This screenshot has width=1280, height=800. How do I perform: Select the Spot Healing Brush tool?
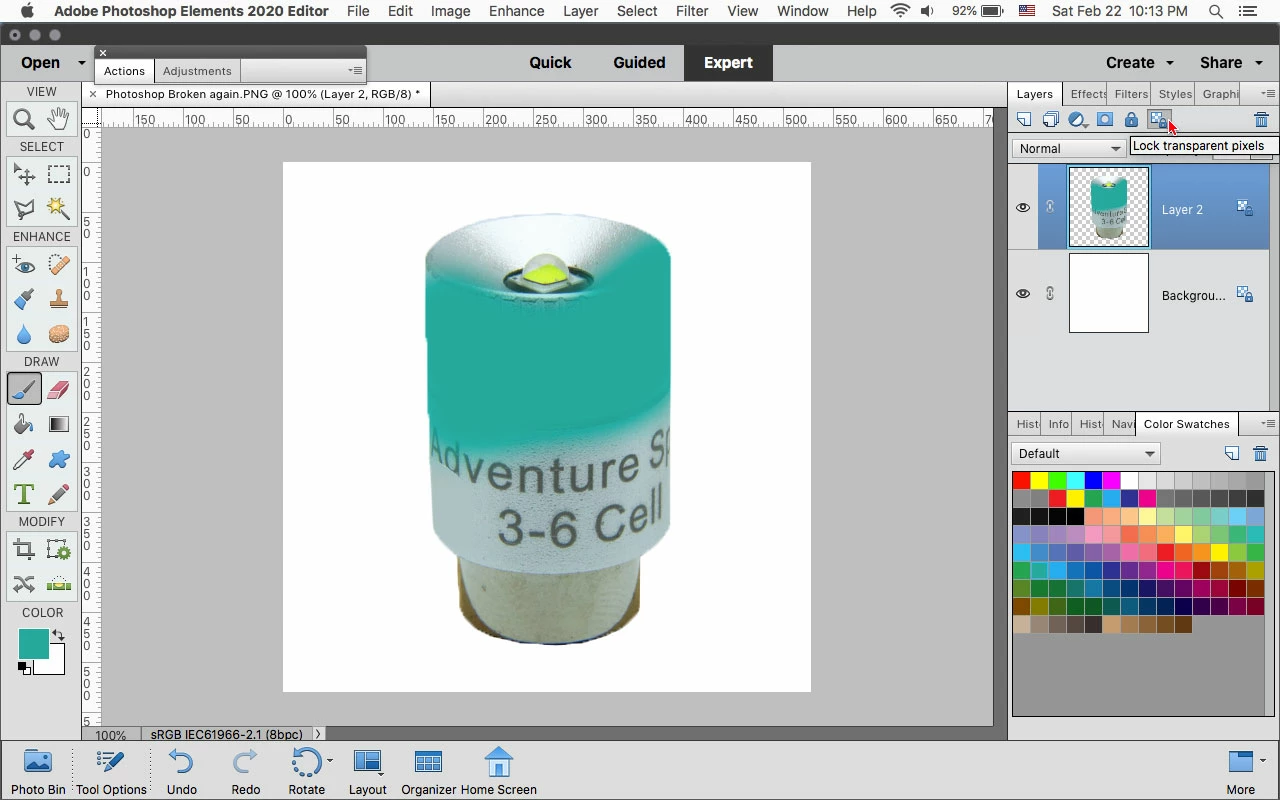point(58,265)
